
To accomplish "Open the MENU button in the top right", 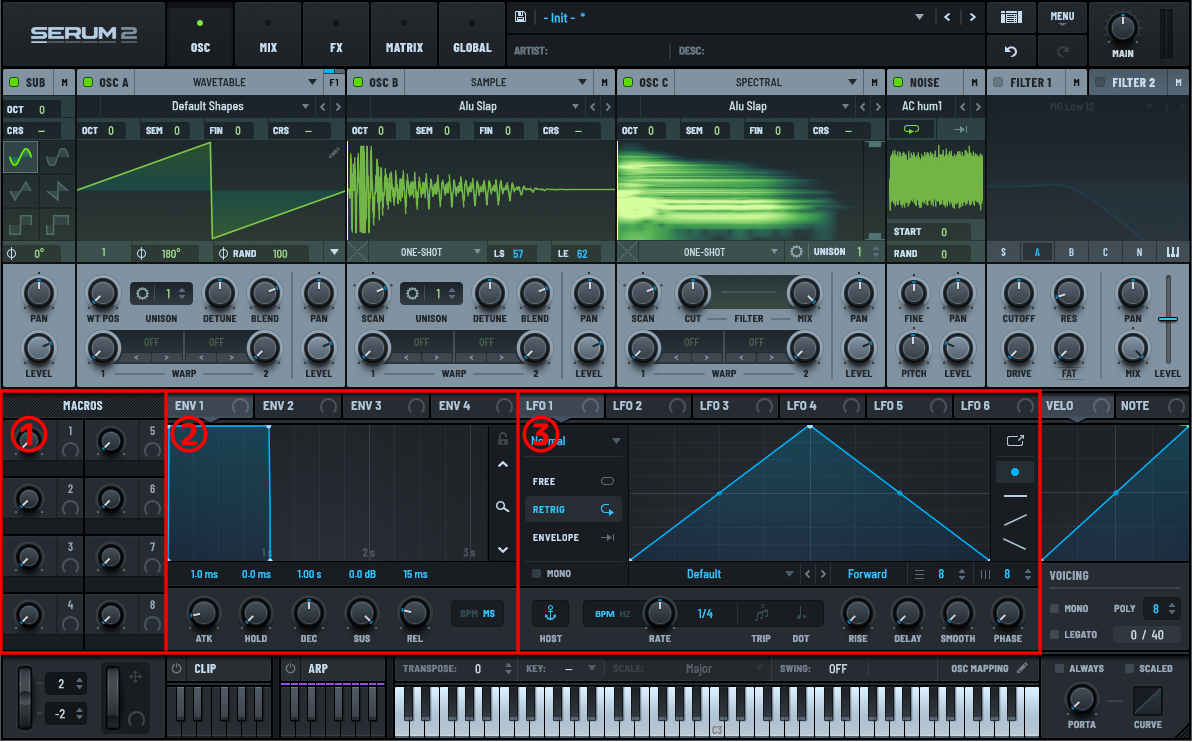I will pyautogui.click(x=1062, y=17).
